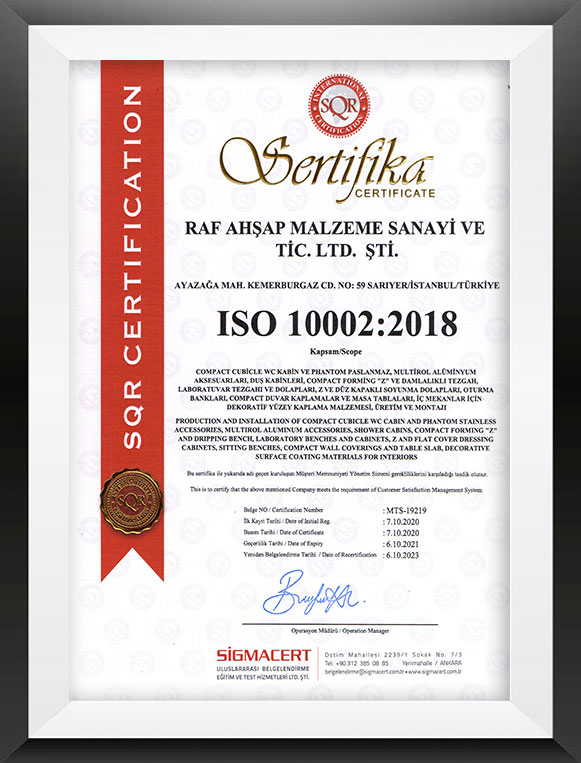Click the Ayazağa Mah. address line
The image size is (581, 763).
337,286
